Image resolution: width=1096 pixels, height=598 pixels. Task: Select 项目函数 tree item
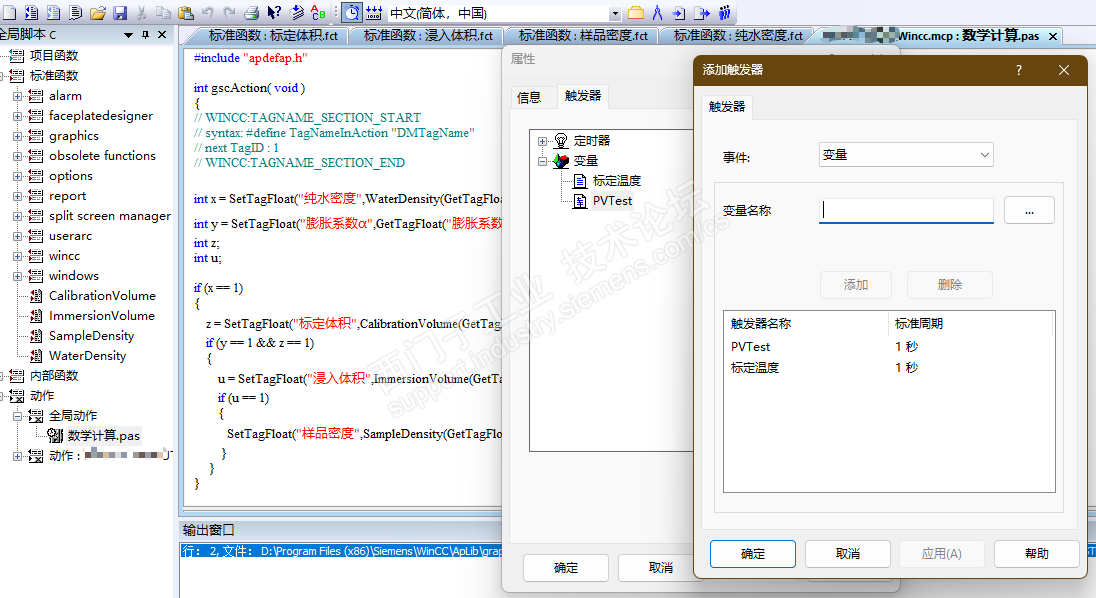click(x=54, y=56)
